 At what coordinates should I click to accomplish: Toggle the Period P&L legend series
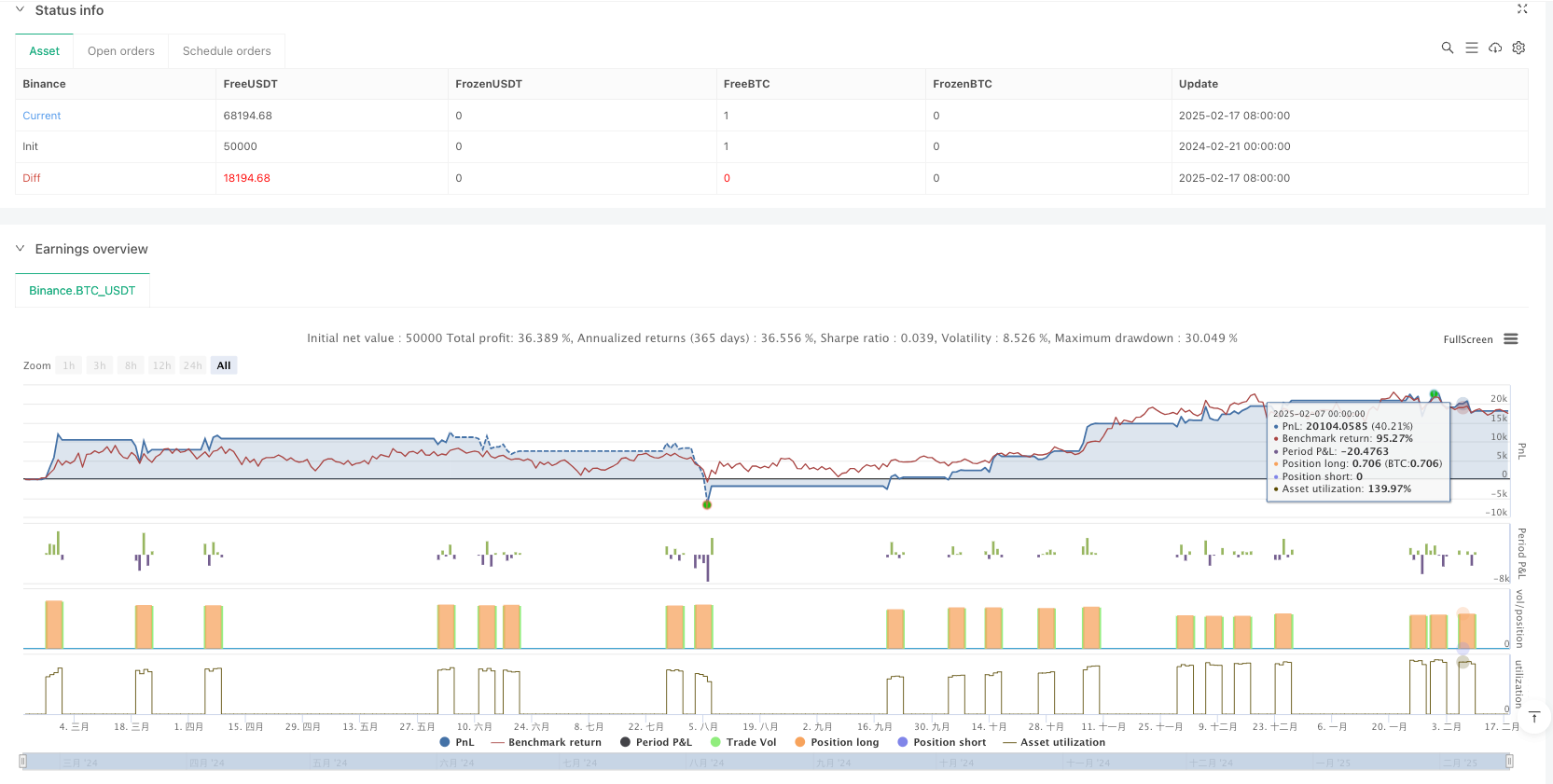pyautogui.click(x=657, y=742)
